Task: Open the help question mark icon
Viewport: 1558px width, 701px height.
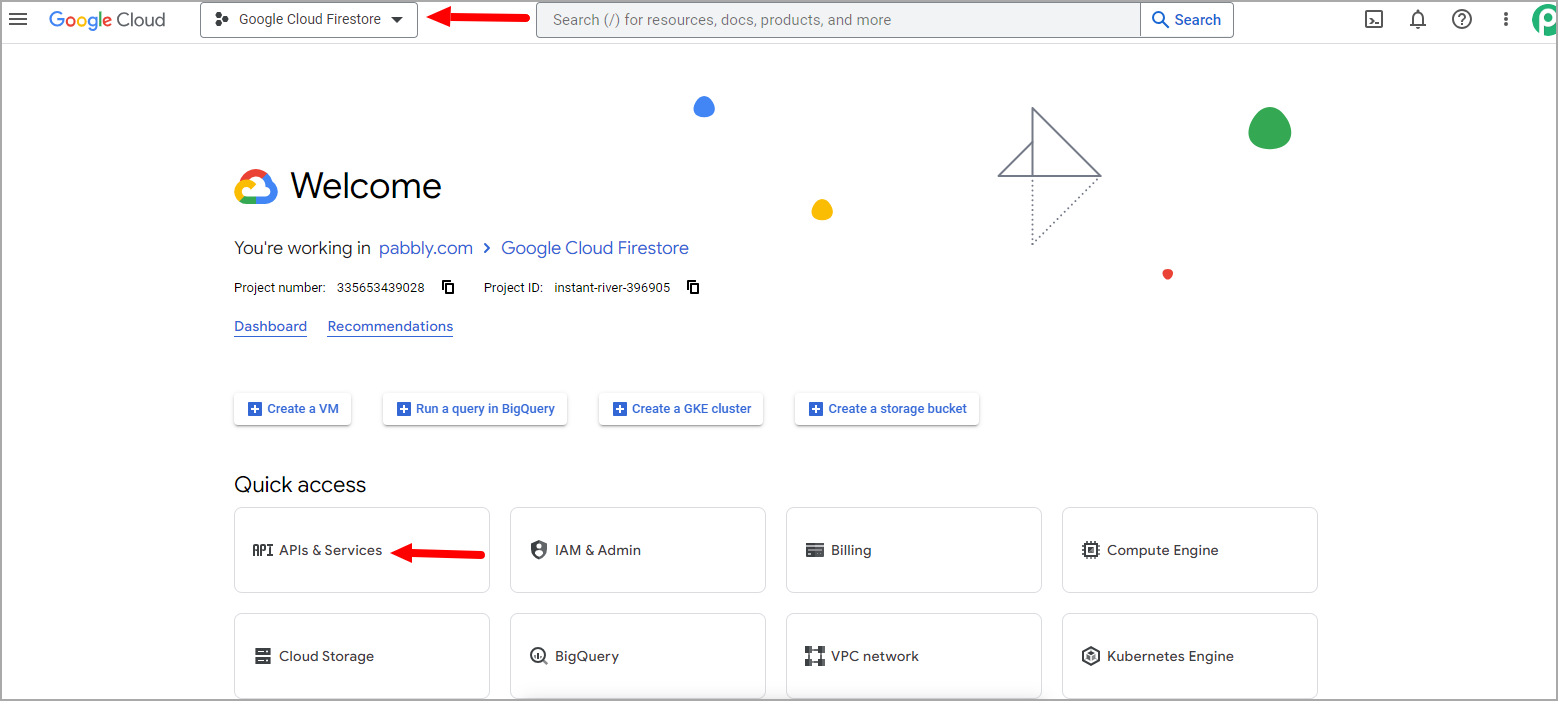Action: coord(1462,19)
